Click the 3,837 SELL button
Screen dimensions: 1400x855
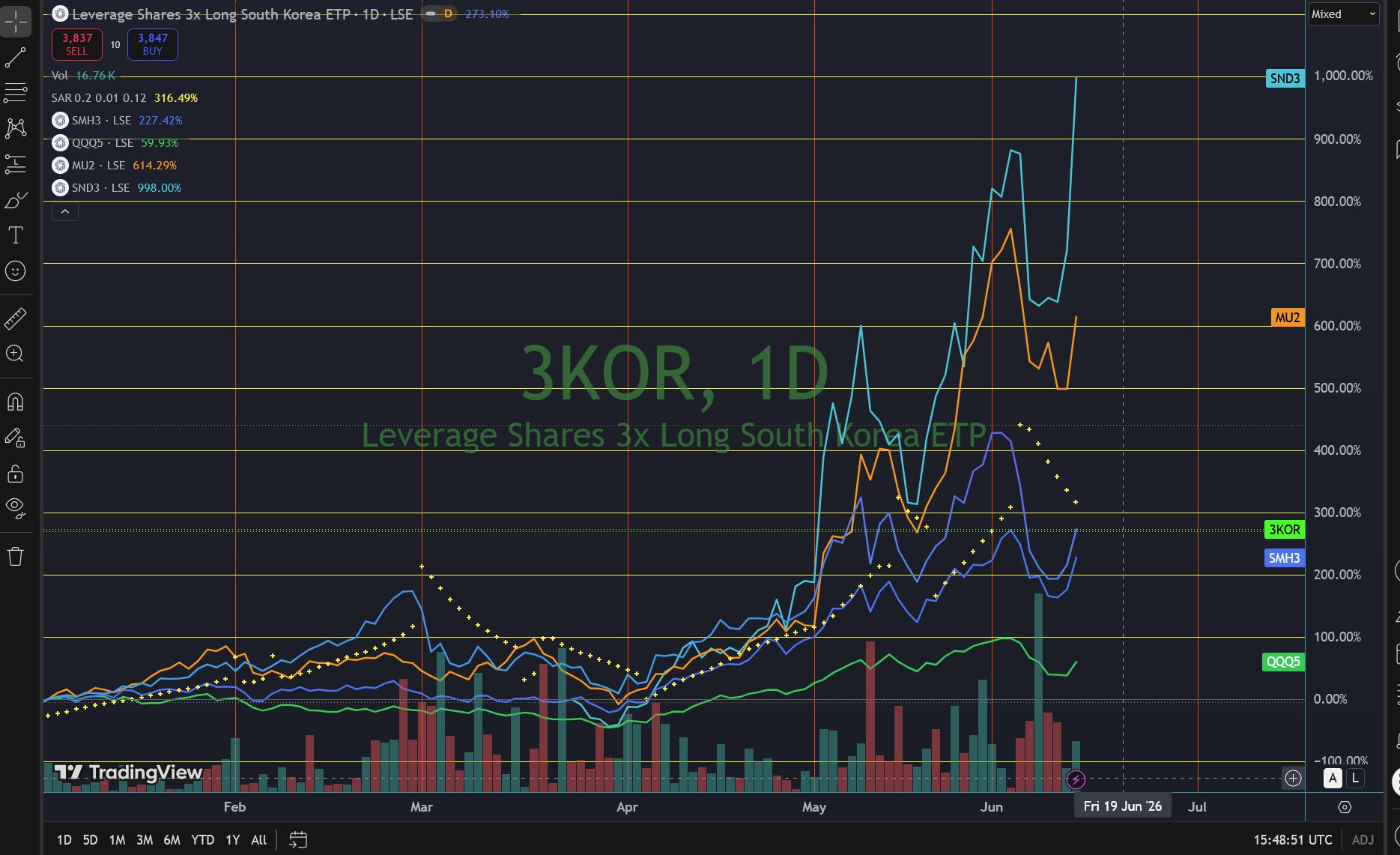click(77, 44)
